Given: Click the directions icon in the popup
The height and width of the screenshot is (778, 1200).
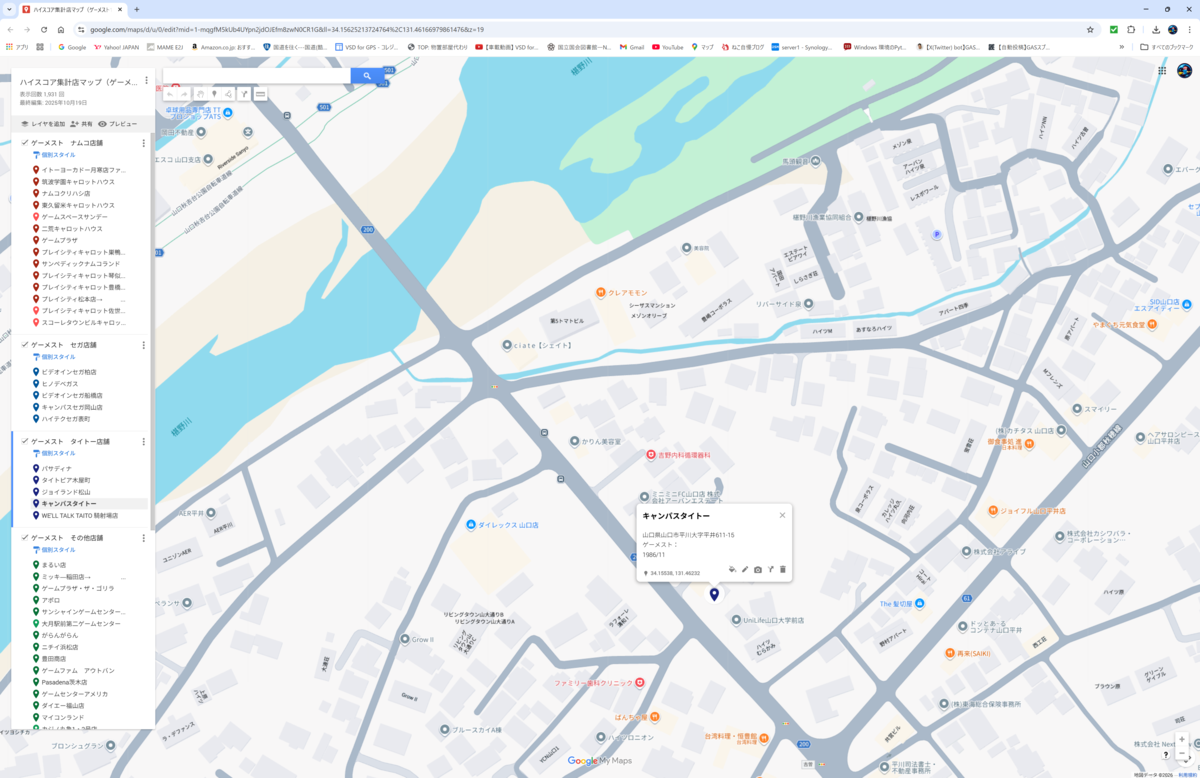Looking at the screenshot, I should click(771, 569).
